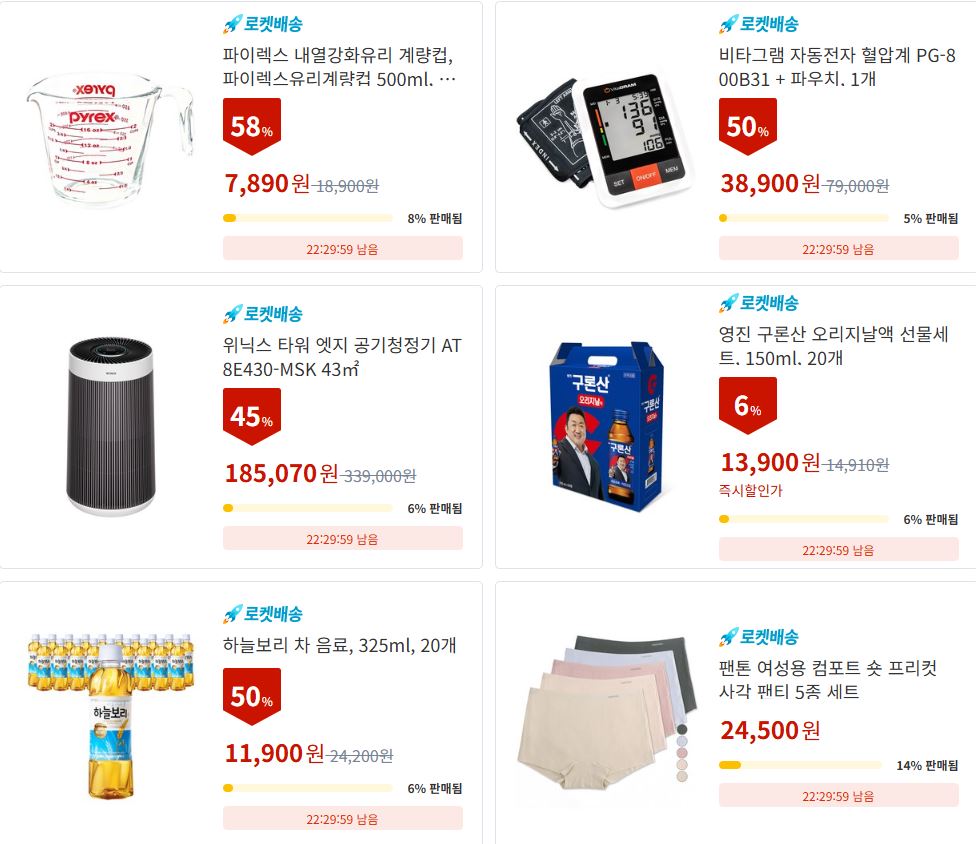
Task: Click the 45% discount badge on air purifier
Action: point(251,416)
